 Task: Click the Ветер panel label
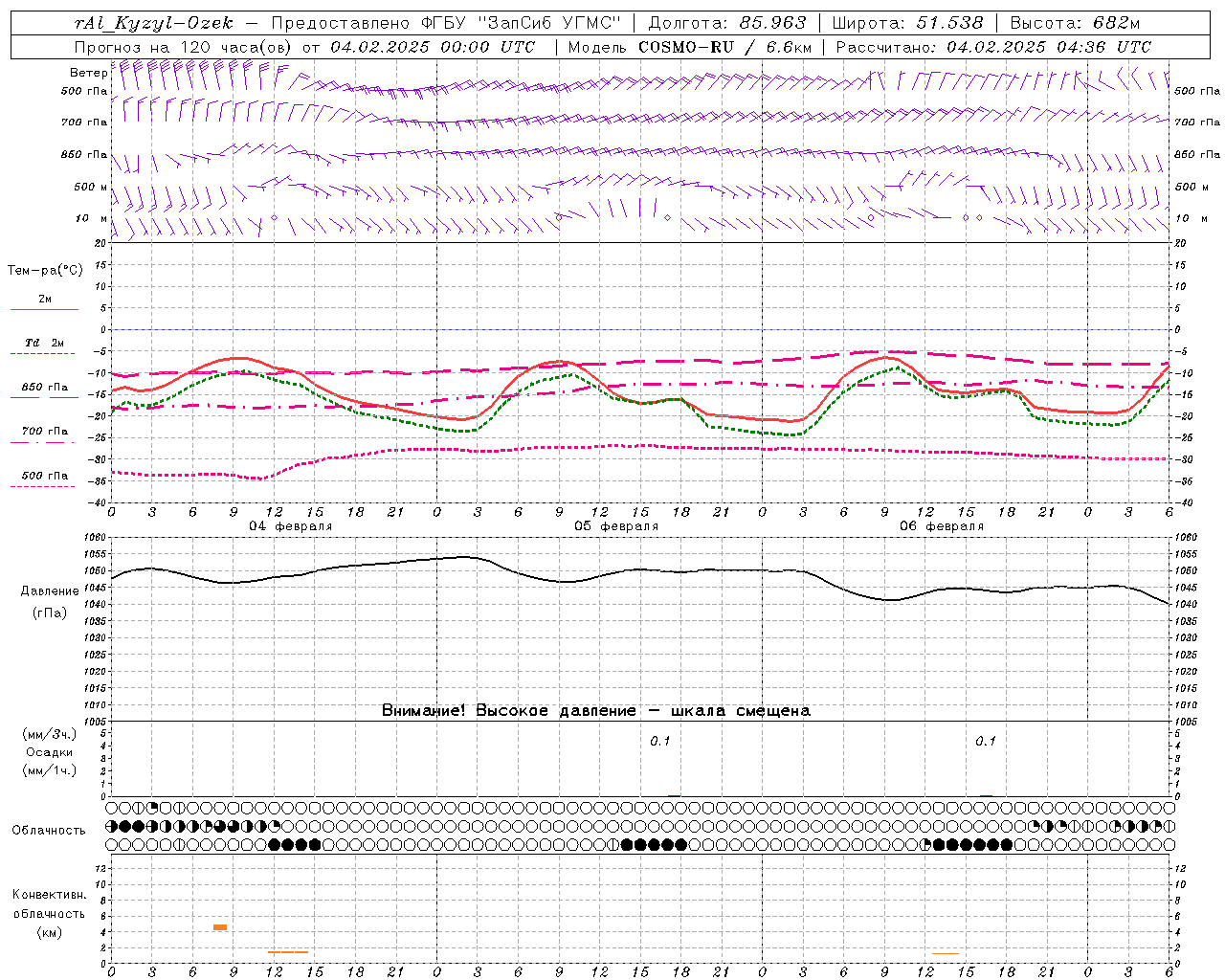point(88,73)
